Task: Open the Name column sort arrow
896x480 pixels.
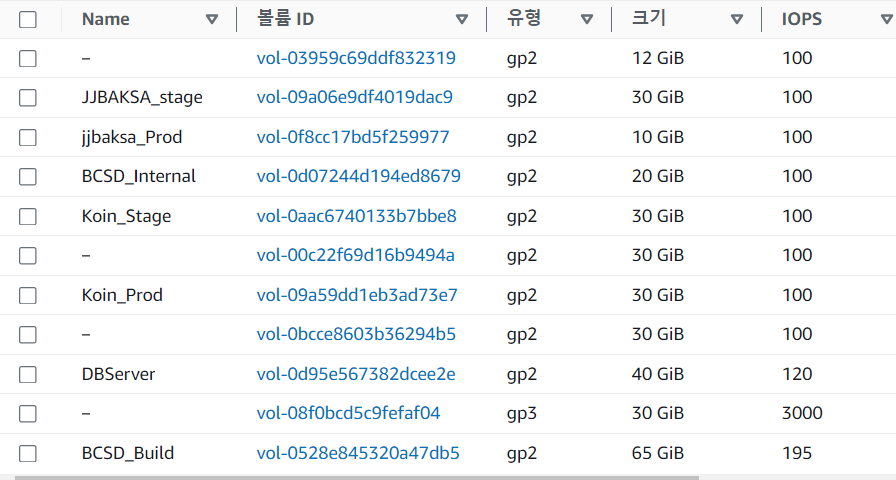Action: pos(212,19)
